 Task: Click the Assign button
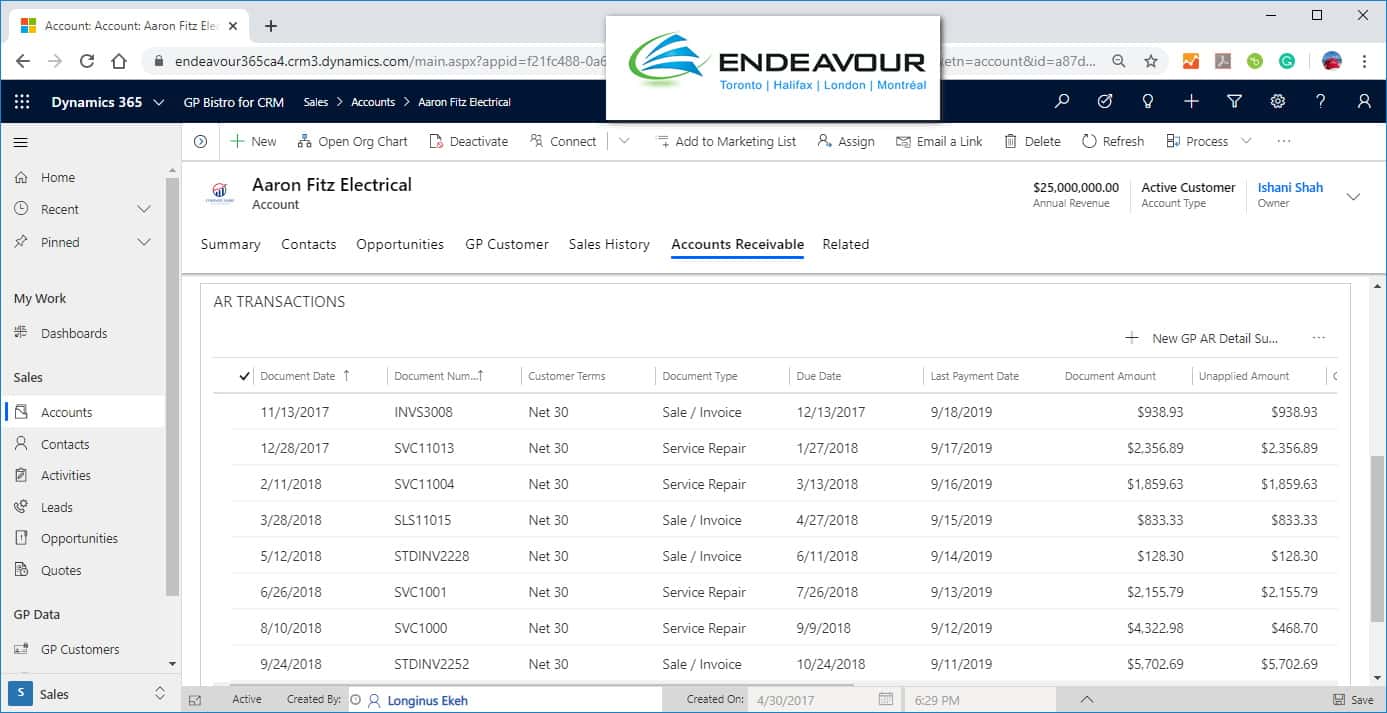click(846, 141)
